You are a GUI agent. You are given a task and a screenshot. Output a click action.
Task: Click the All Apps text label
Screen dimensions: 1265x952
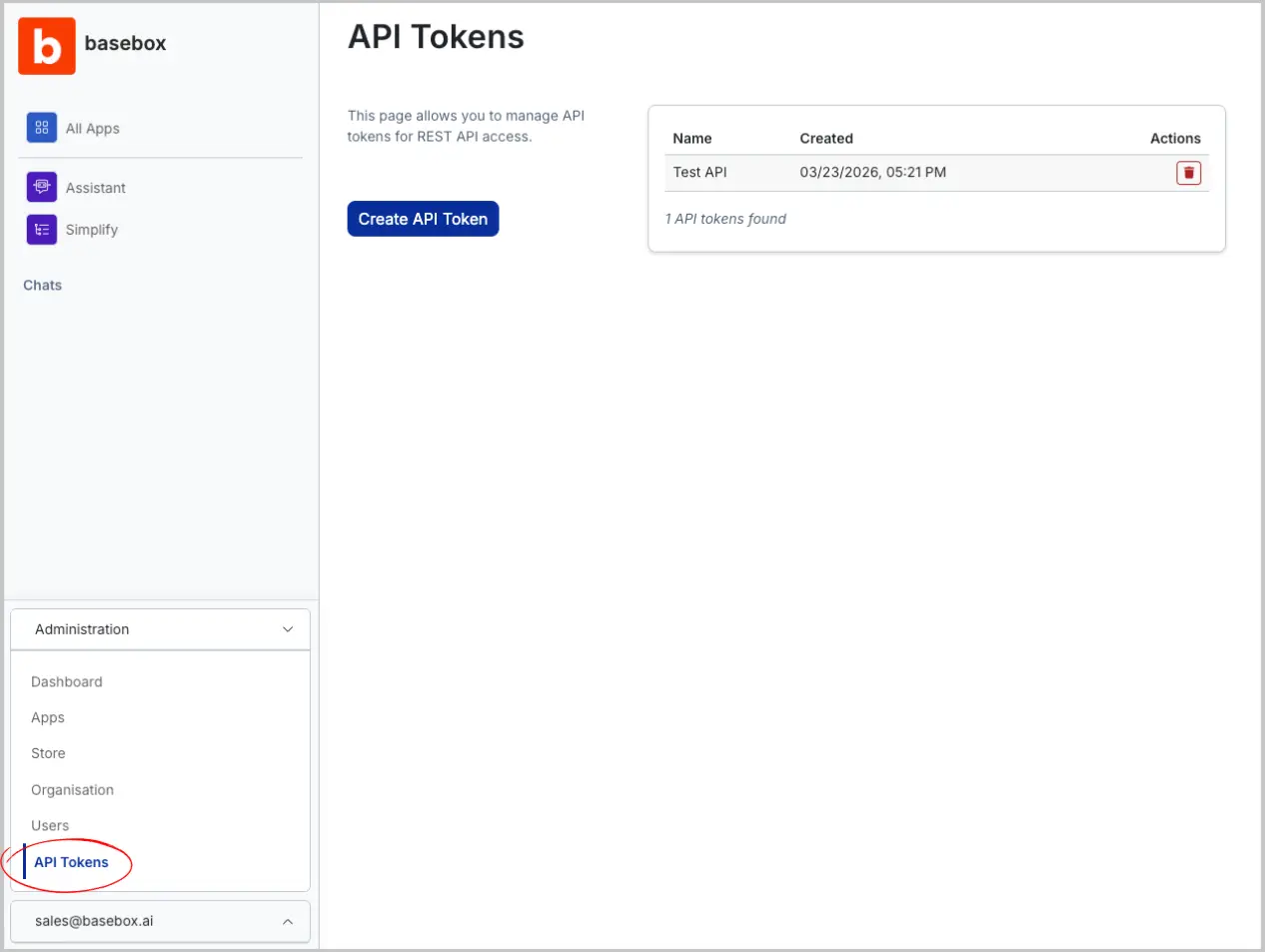click(93, 129)
